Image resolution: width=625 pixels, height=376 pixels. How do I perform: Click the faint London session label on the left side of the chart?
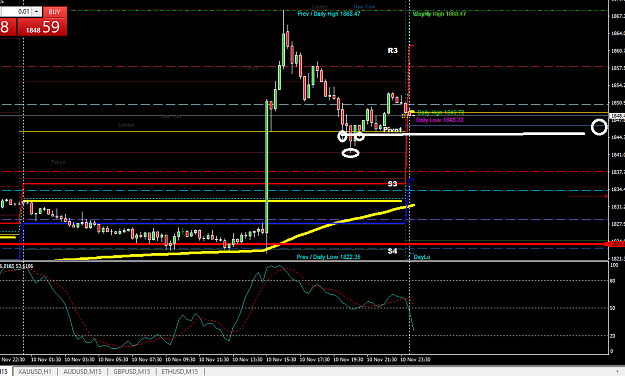(x=126, y=125)
